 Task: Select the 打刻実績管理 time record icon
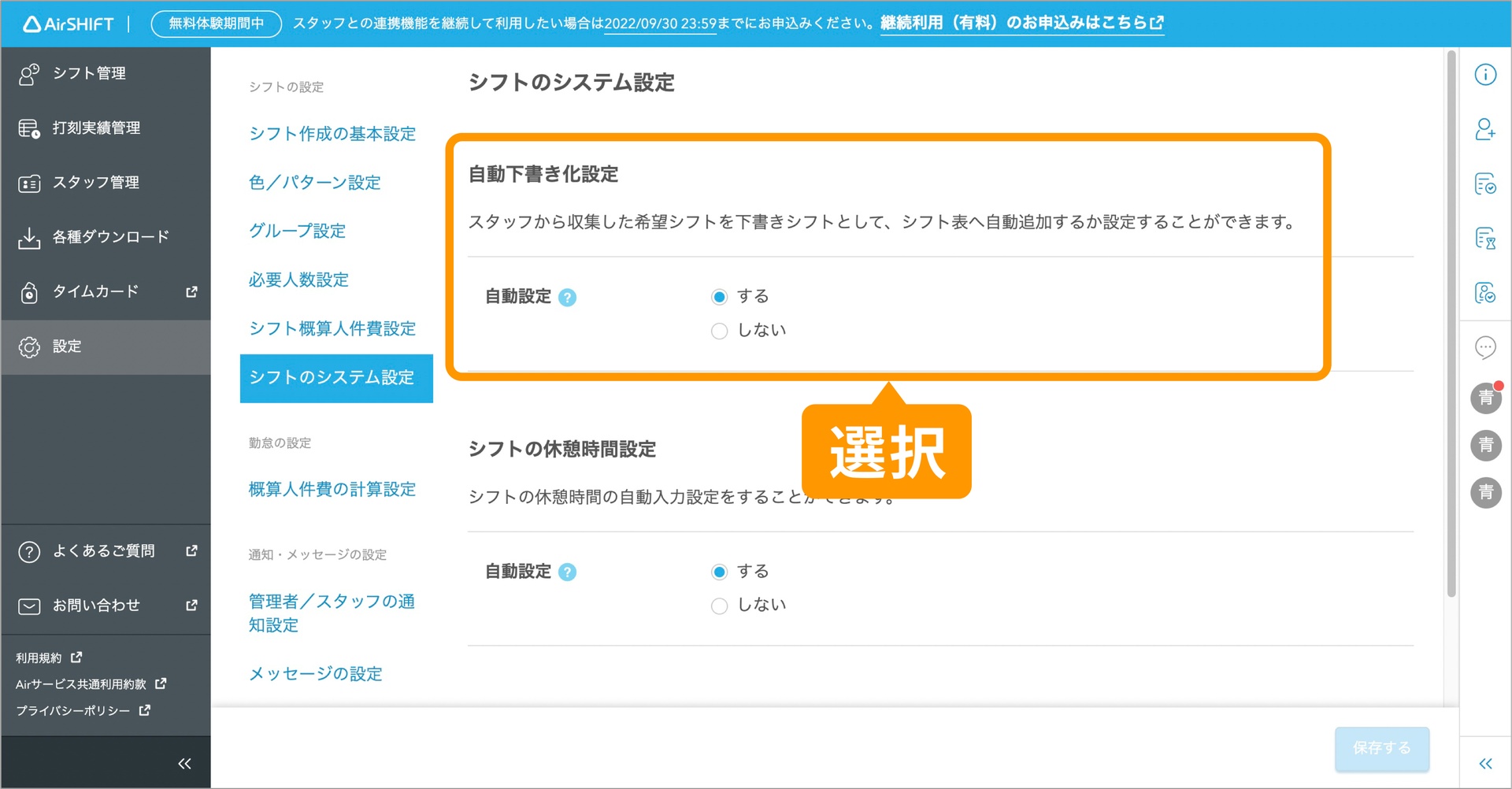[x=28, y=128]
